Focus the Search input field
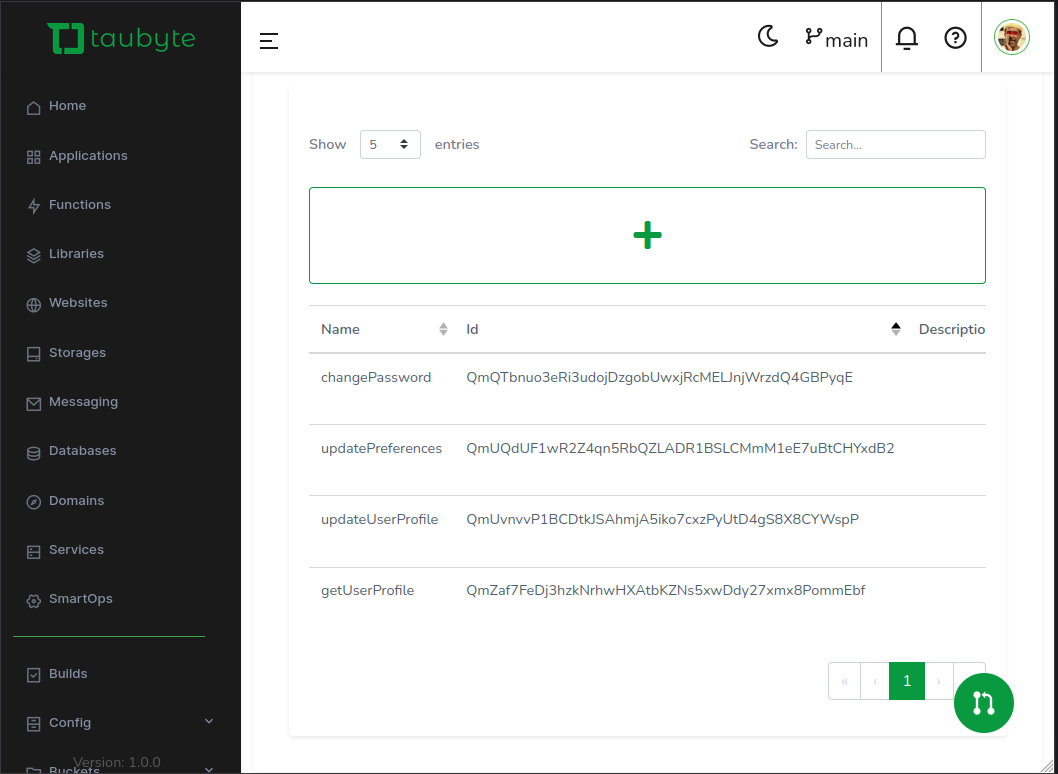Viewport: 1058px width, 774px height. tap(895, 144)
